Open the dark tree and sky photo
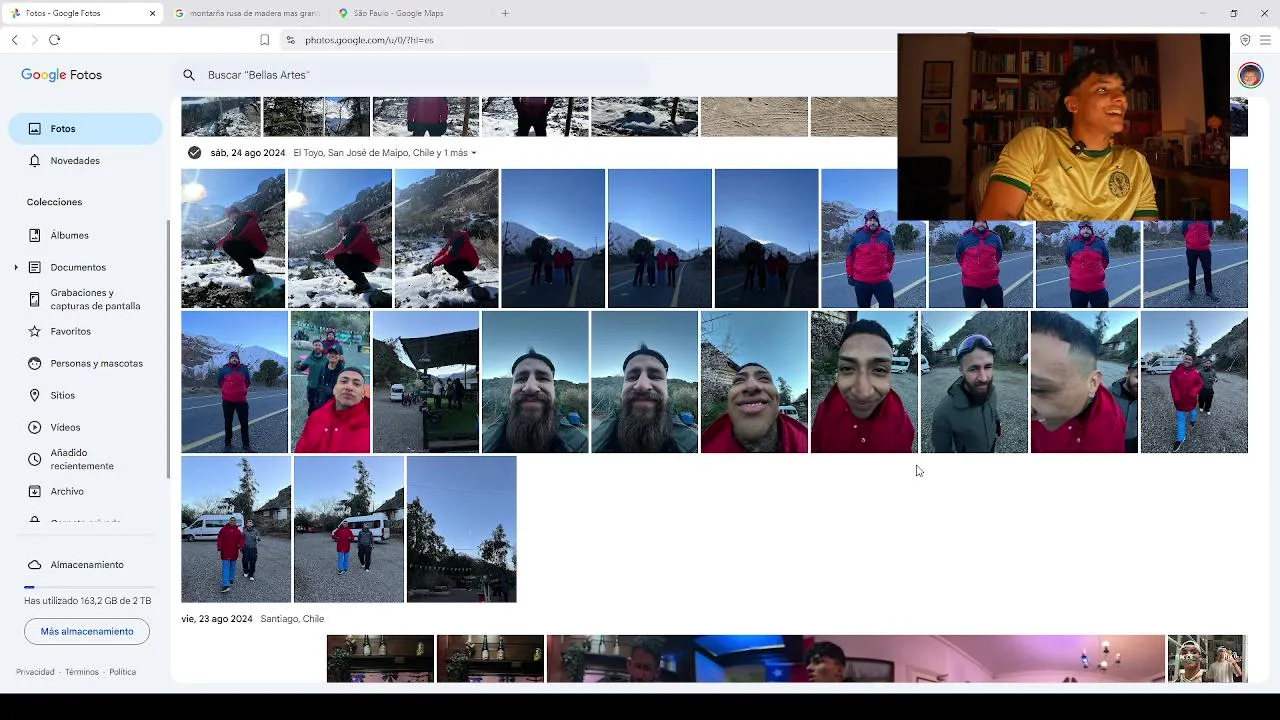Viewport: 1280px width, 720px height. coord(462,529)
